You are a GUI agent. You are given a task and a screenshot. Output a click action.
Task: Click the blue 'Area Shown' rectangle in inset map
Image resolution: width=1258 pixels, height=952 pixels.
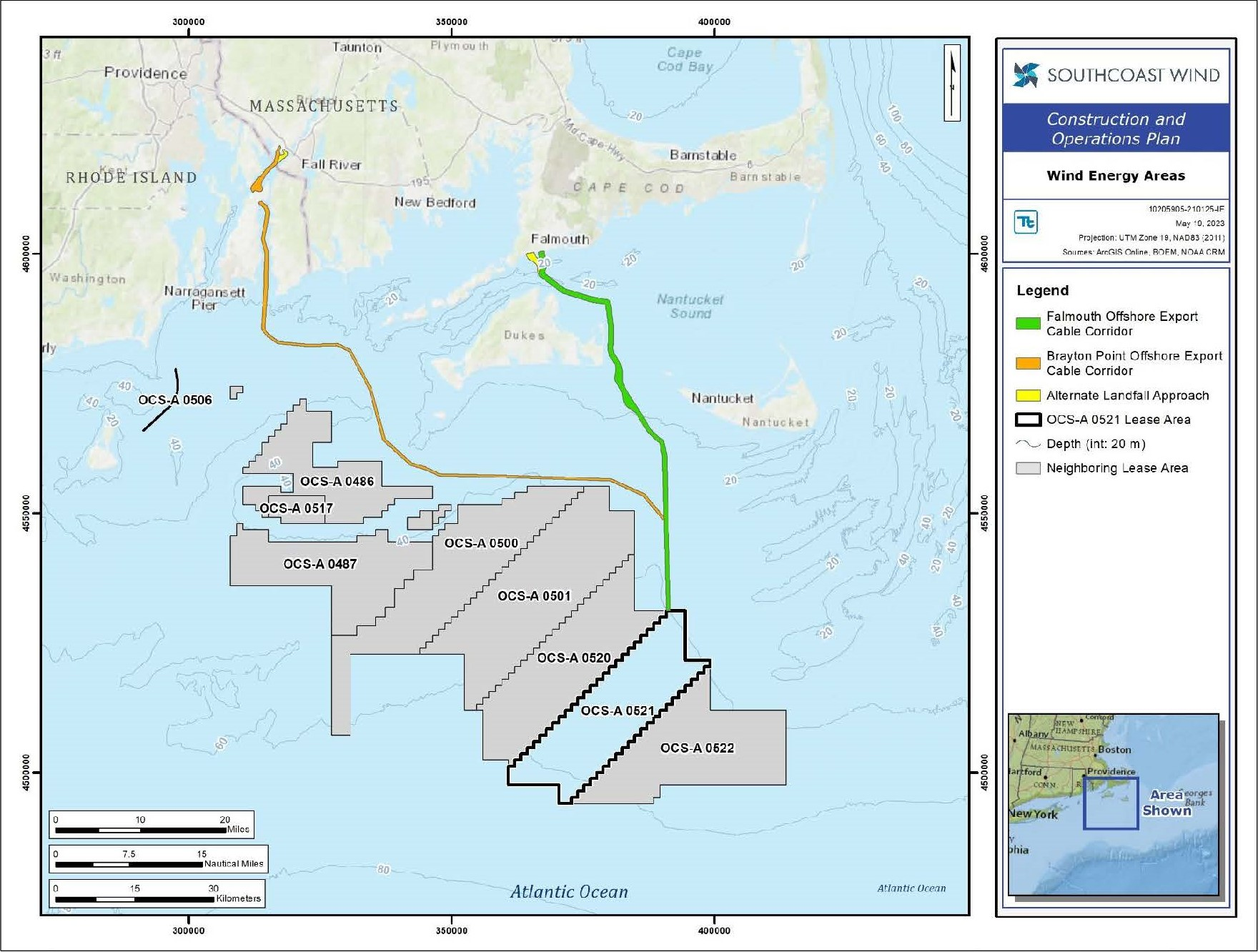click(1110, 803)
